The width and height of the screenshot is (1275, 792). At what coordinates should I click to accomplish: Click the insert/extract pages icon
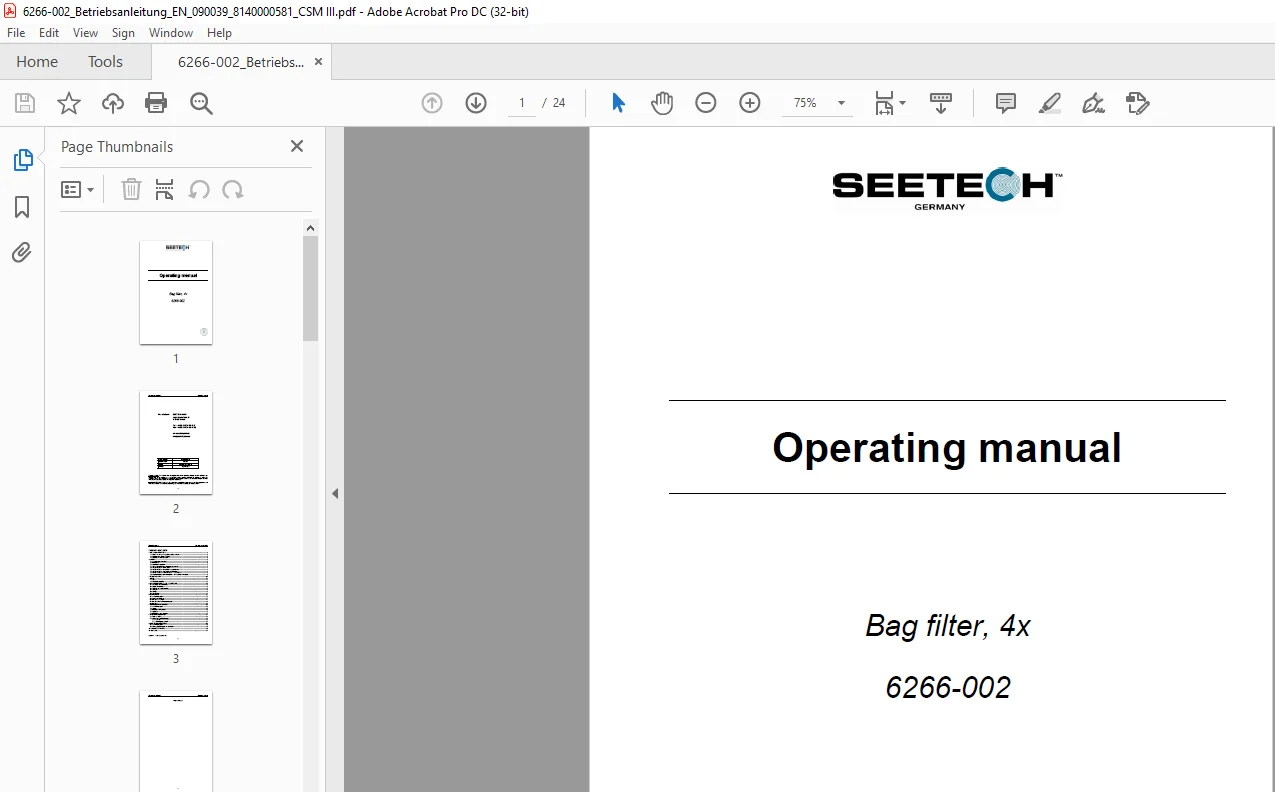click(x=165, y=189)
